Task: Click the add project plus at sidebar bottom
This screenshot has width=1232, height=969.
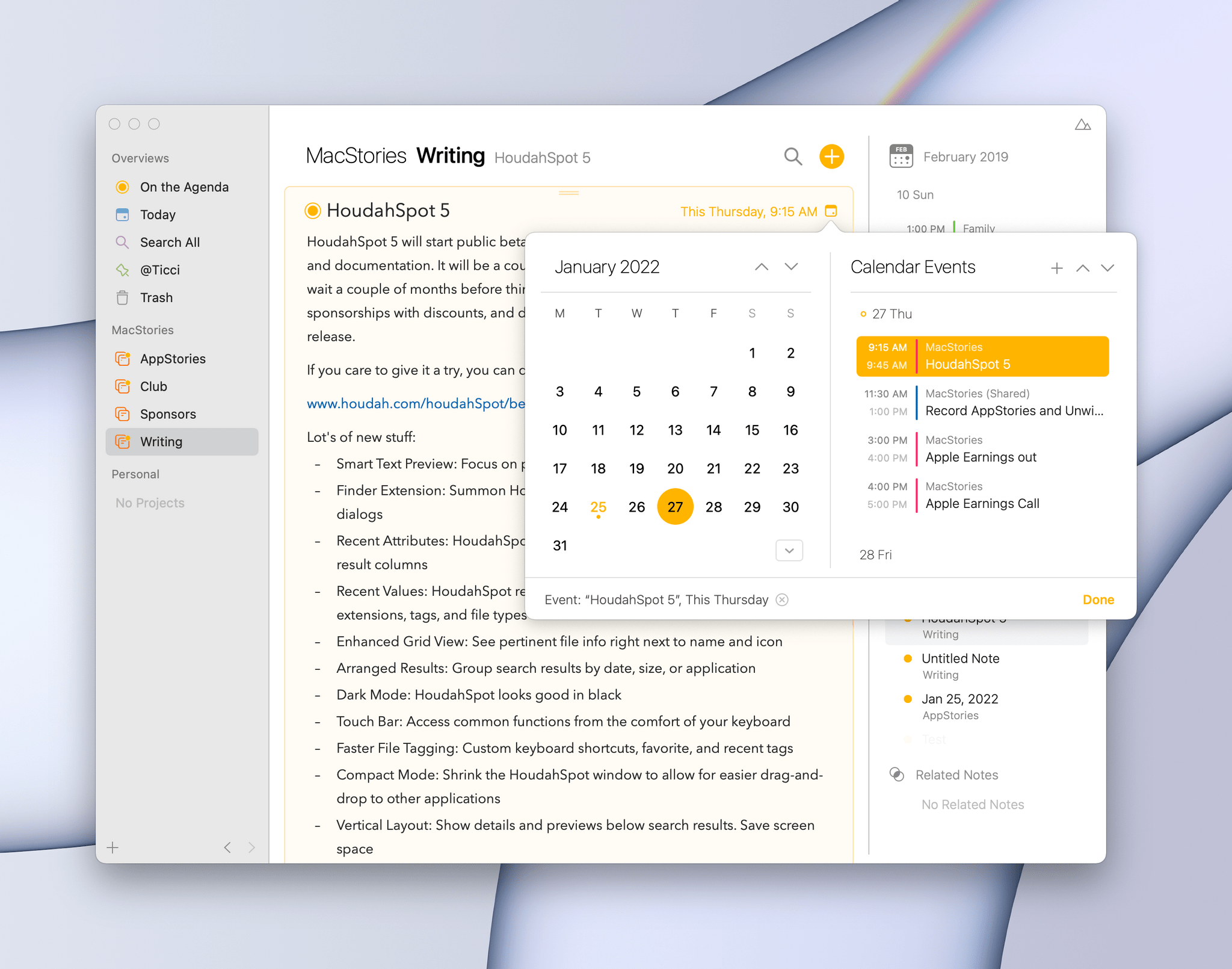Action: click(112, 847)
